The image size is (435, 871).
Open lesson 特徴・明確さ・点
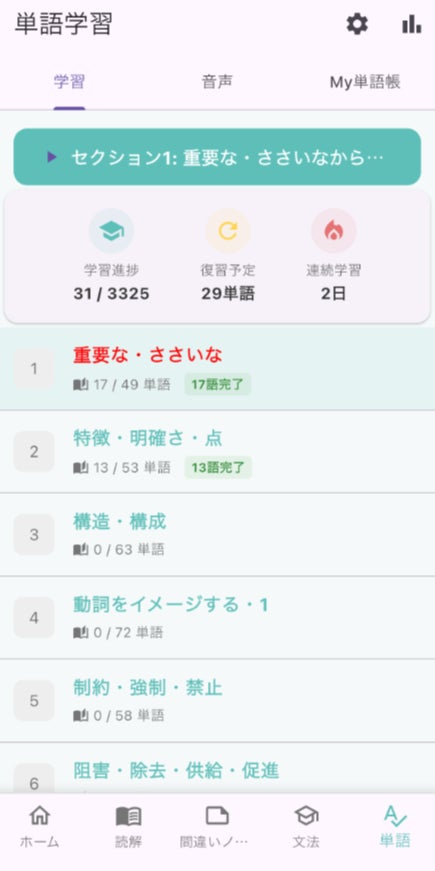click(x=217, y=452)
